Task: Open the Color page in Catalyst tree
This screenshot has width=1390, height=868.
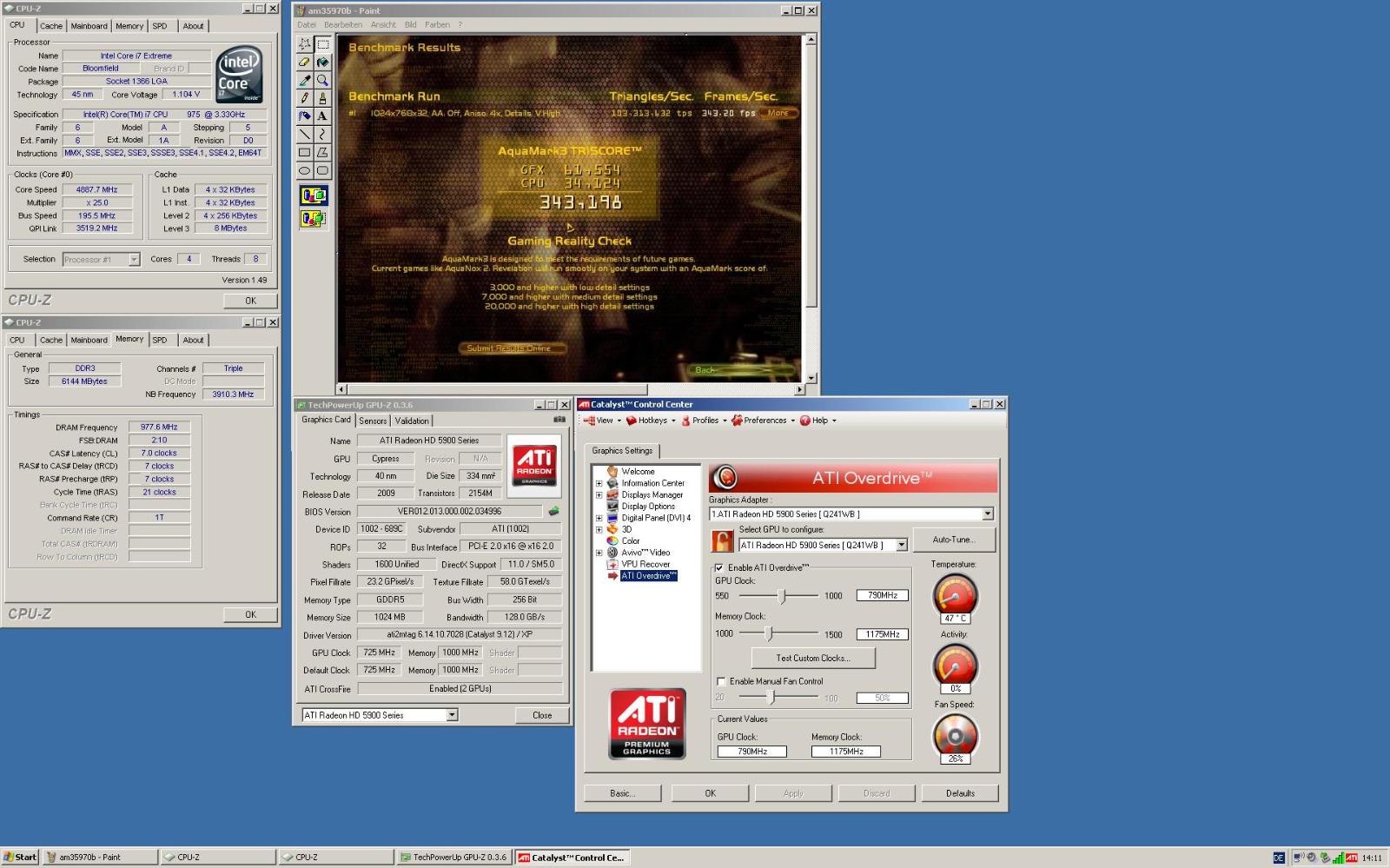Action: click(630, 540)
